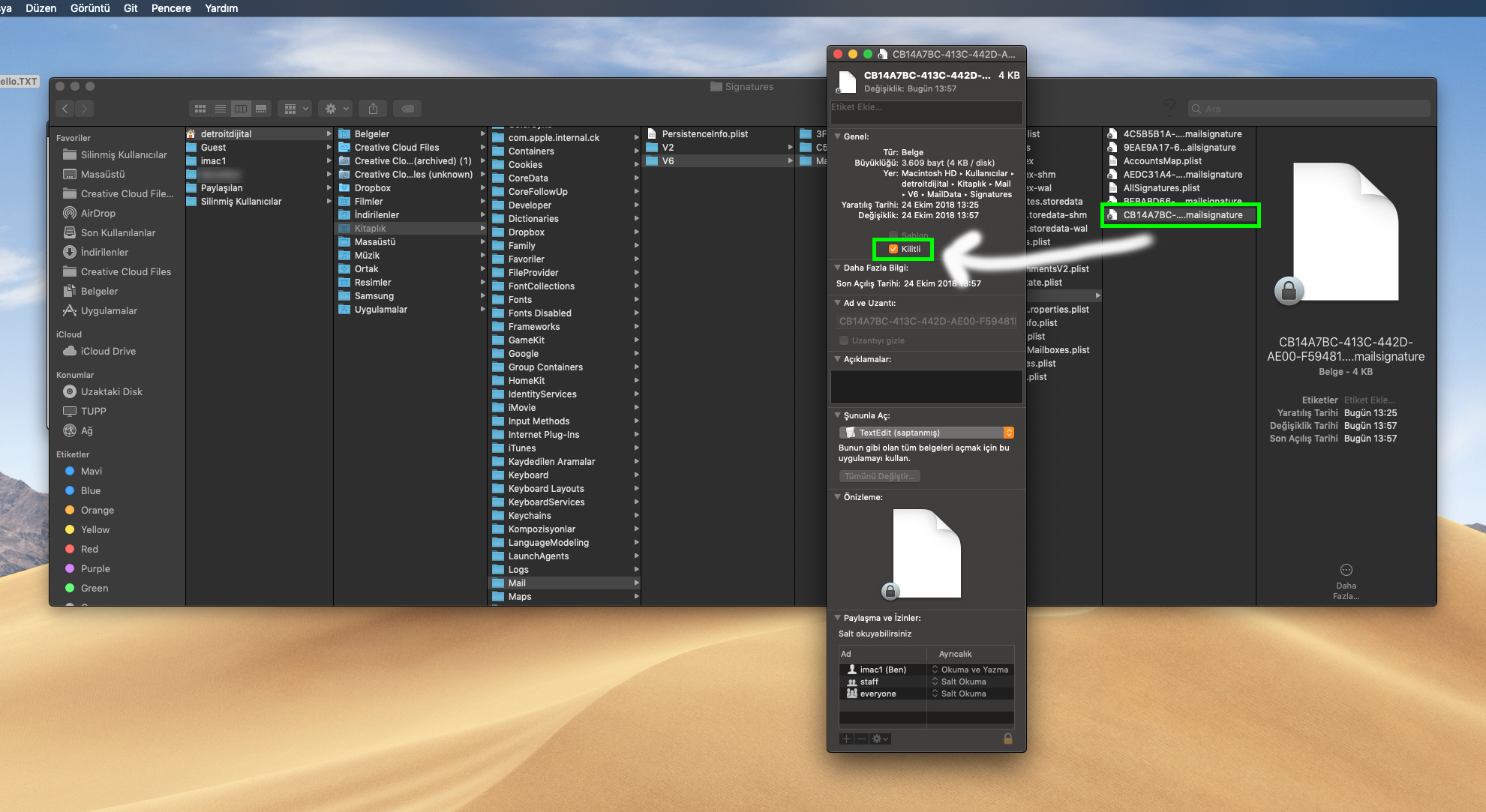Enable the Uzantıyı gizle checkbox
Image resolution: width=1486 pixels, height=812 pixels.
coord(843,340)
